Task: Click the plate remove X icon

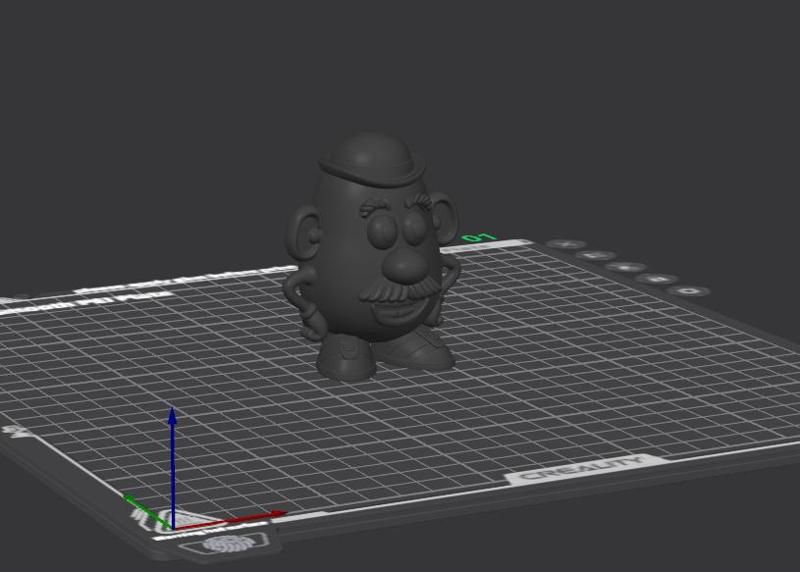Action: pos(566,244)
